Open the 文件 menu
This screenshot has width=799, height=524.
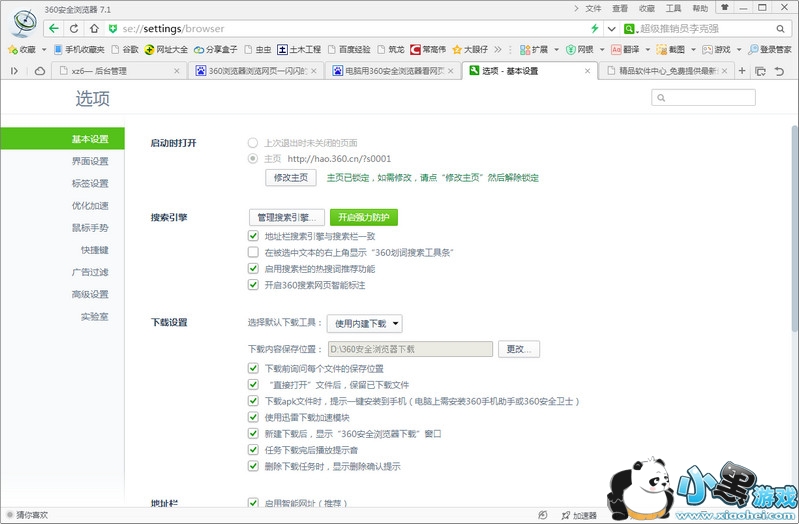(x=593, y=8)
